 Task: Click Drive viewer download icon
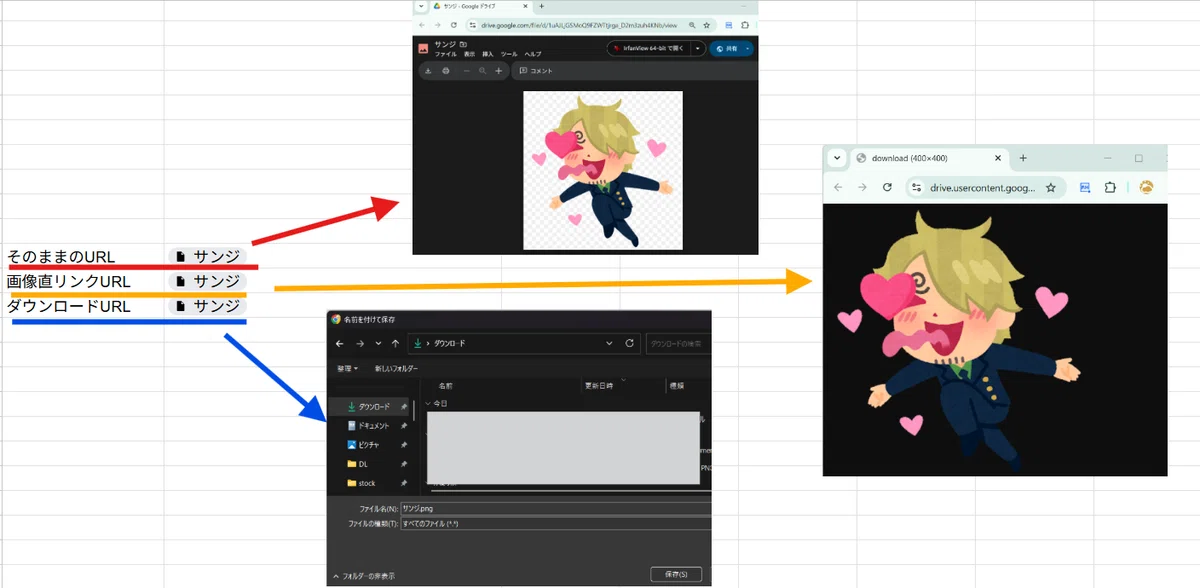click(428, 71)
